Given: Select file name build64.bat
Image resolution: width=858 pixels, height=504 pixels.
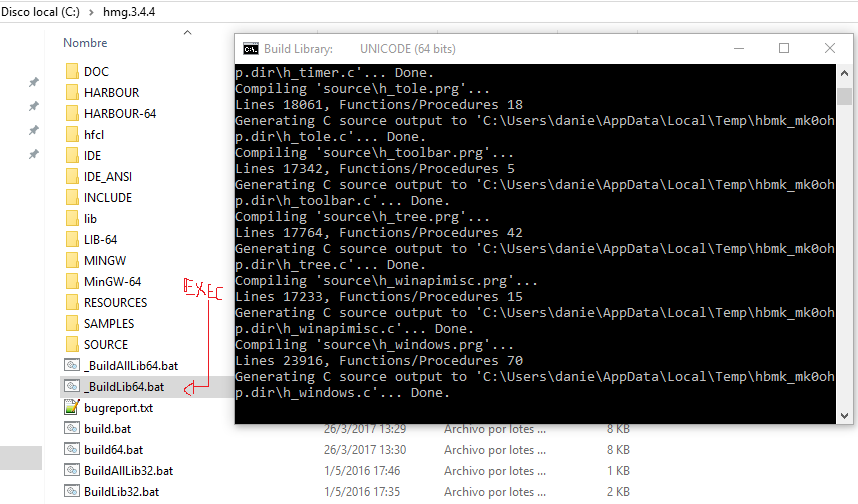Looking at the screenshot, I should (113, 450).
